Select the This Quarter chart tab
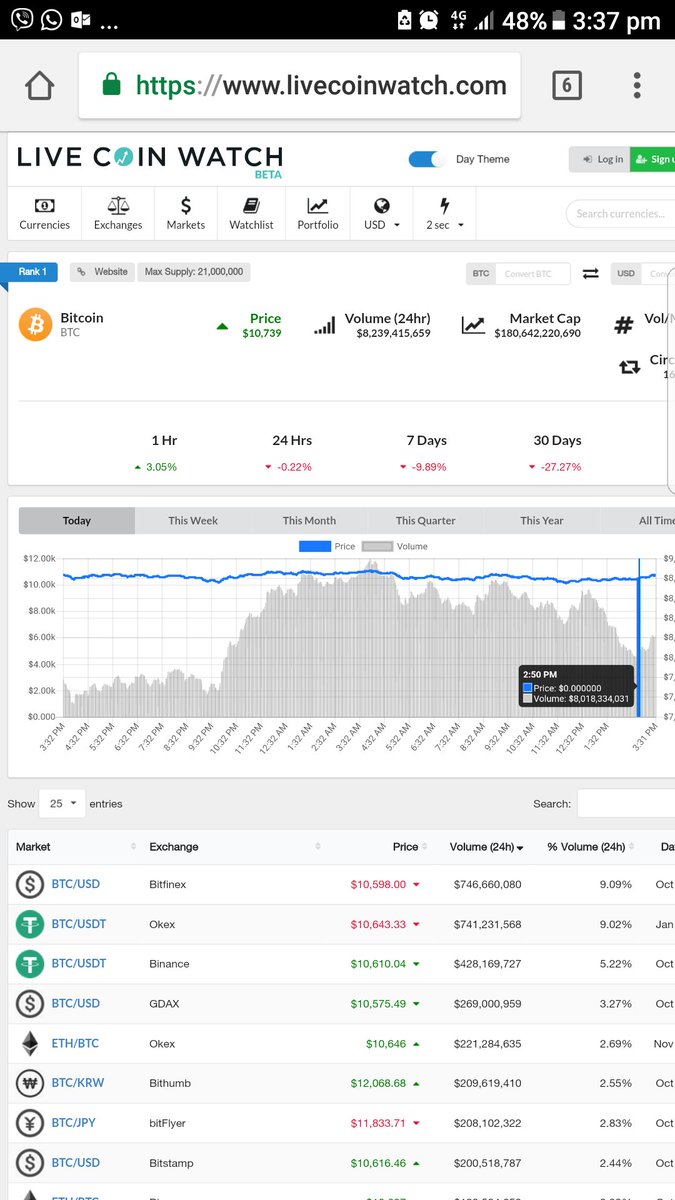This screenshot has width=675, height=1200. pos(425,521)
